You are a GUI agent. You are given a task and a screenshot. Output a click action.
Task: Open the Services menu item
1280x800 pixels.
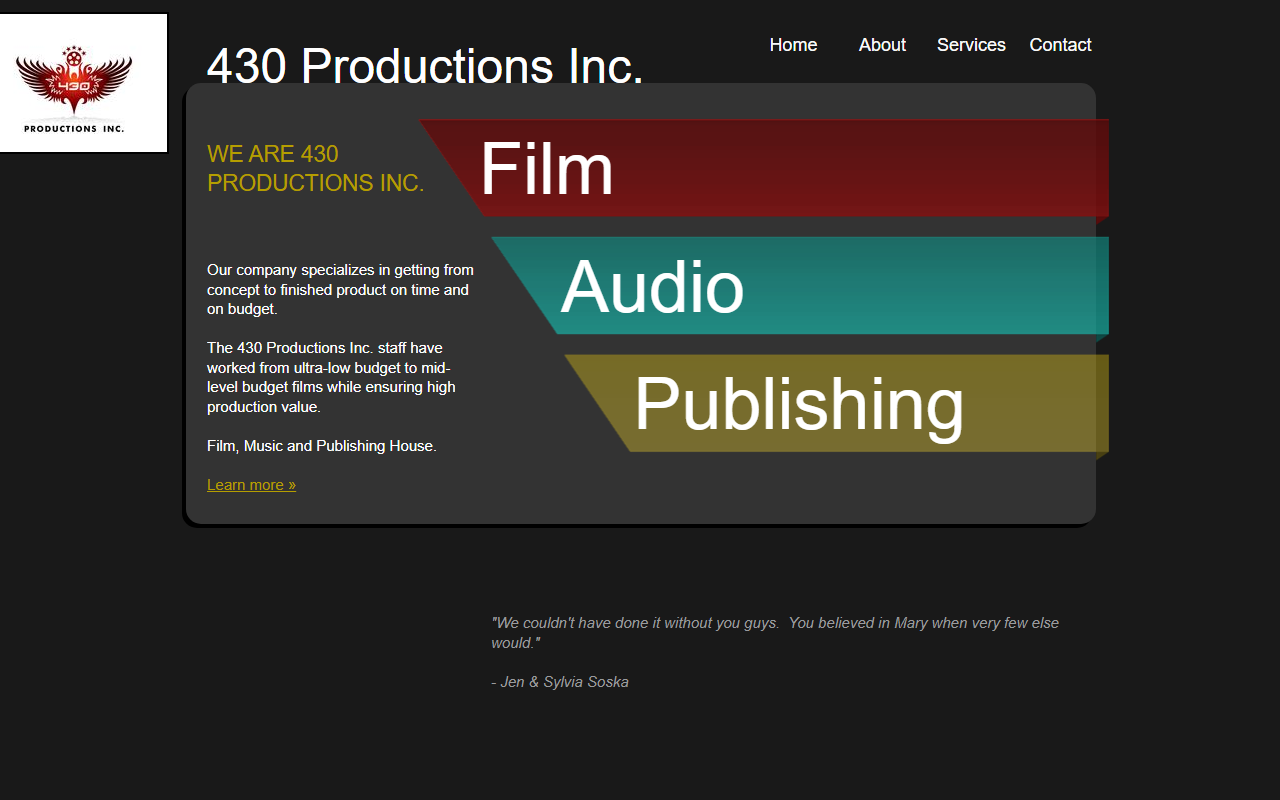point(971,45)
